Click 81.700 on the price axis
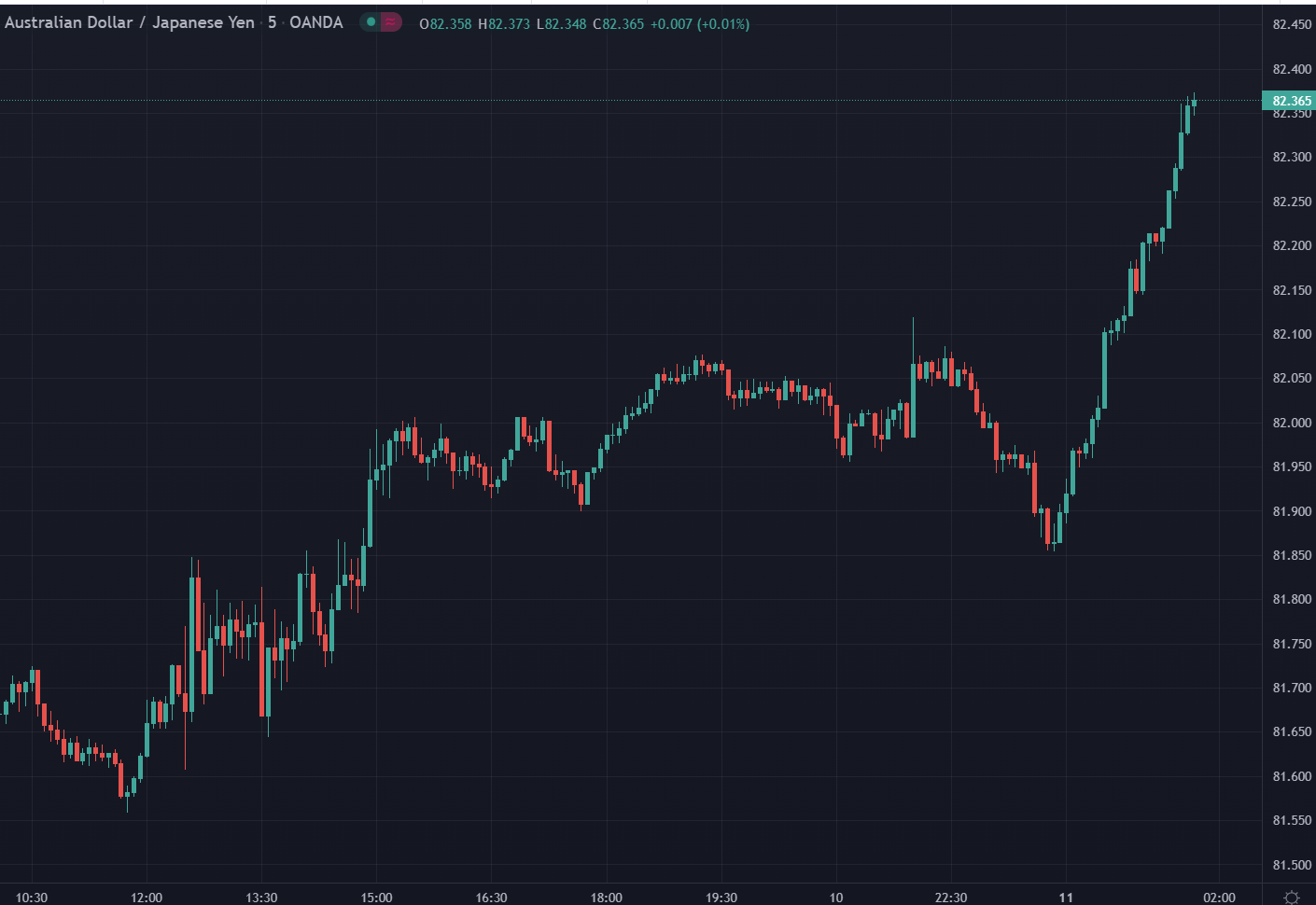The height and width of the screenshot is (905, 1316). pos(1292,688)
